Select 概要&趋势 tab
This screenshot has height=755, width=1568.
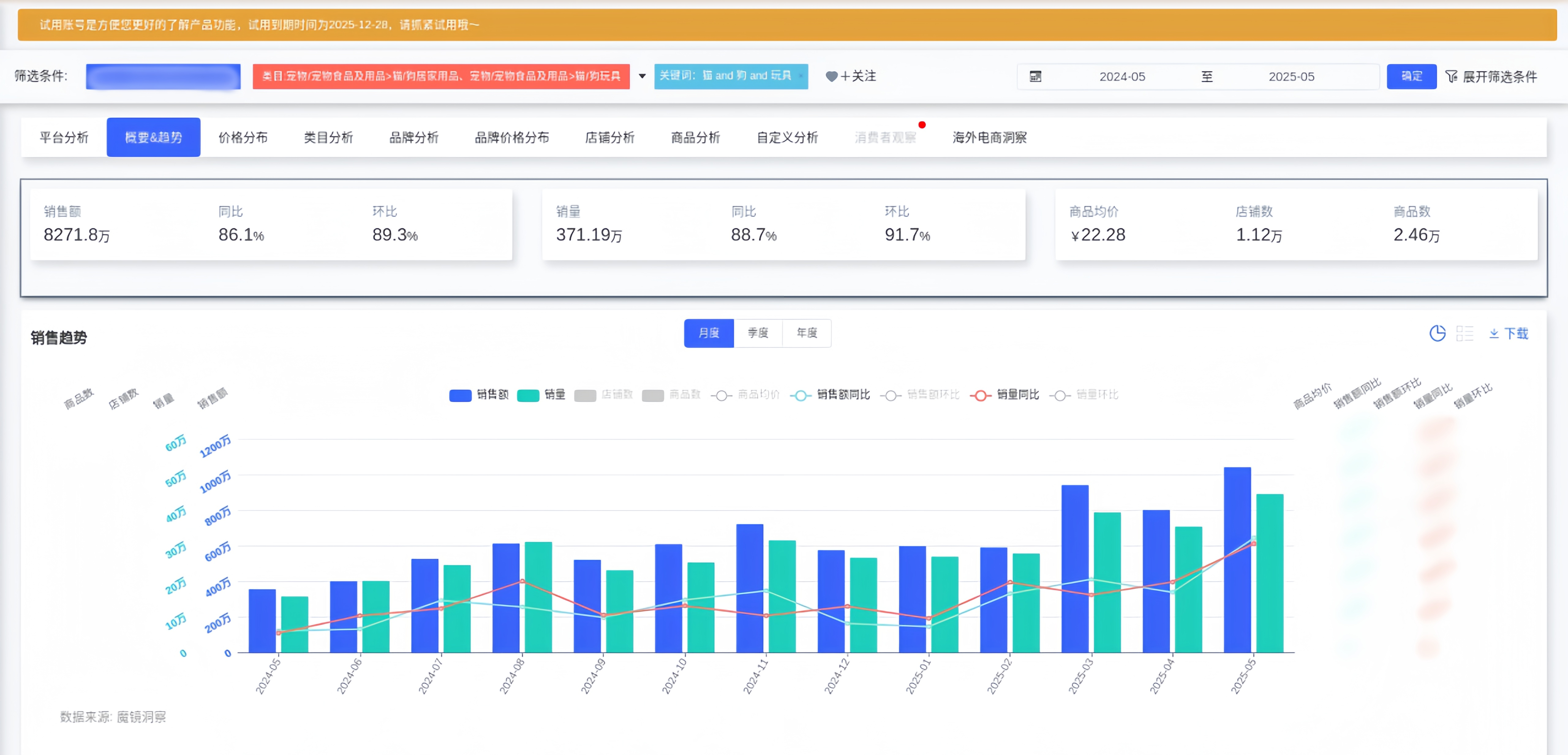coord(153,138)
